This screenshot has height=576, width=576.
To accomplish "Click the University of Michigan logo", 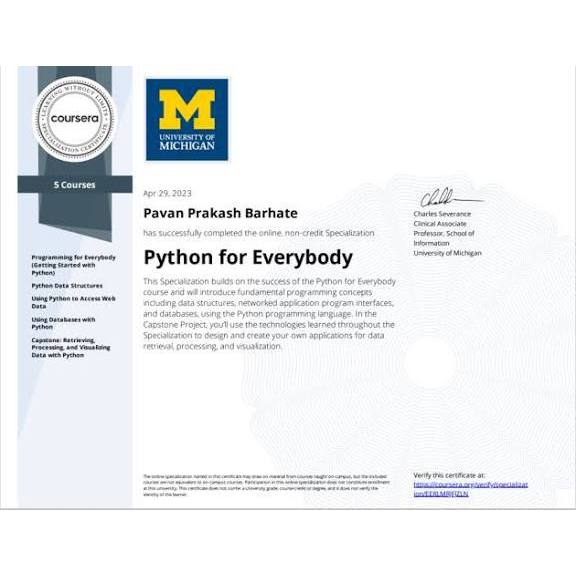I will [x=187, y=119].
